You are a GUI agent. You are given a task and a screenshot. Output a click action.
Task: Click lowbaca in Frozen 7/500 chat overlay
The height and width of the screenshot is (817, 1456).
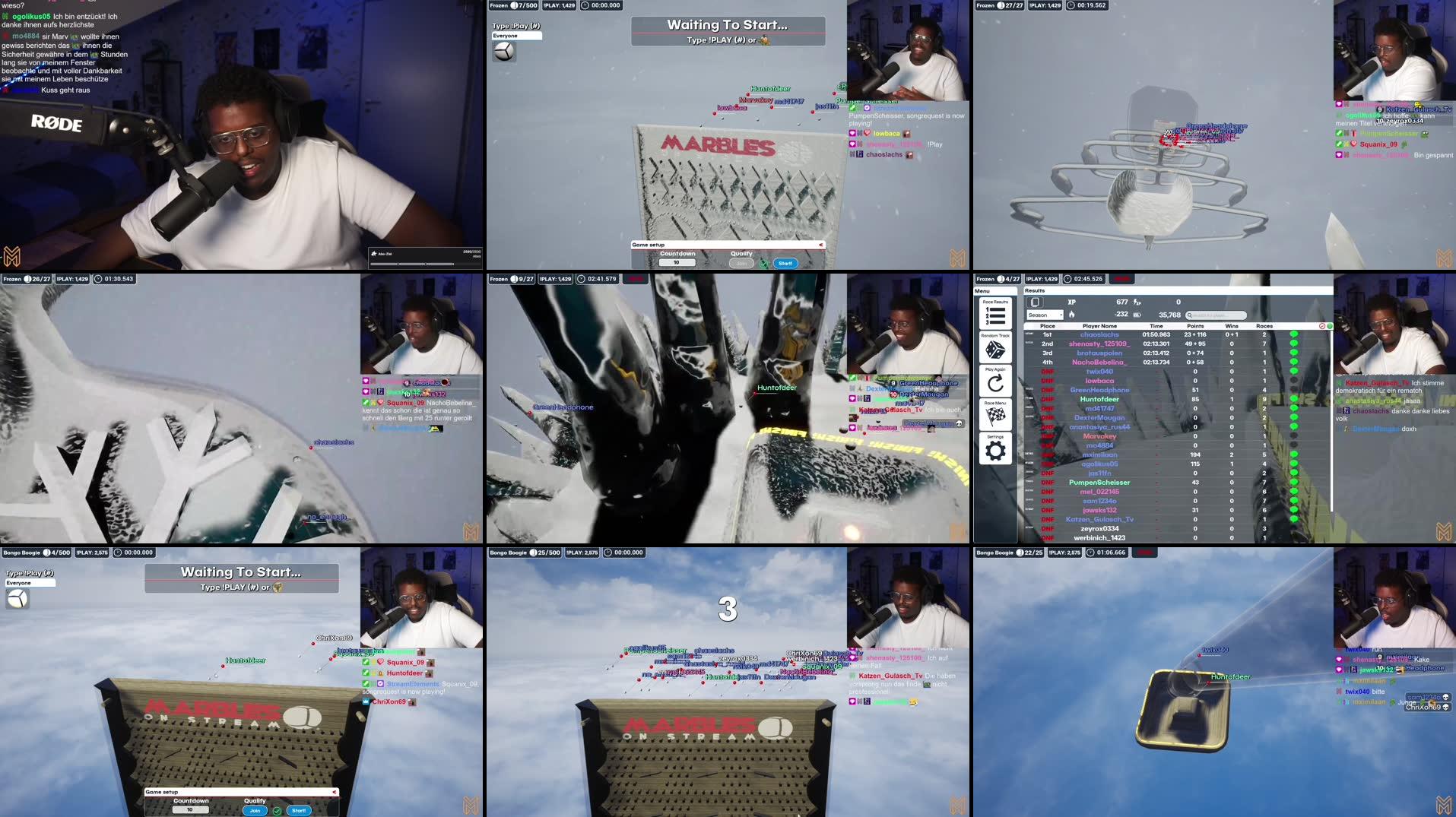(x=887, y=134)
